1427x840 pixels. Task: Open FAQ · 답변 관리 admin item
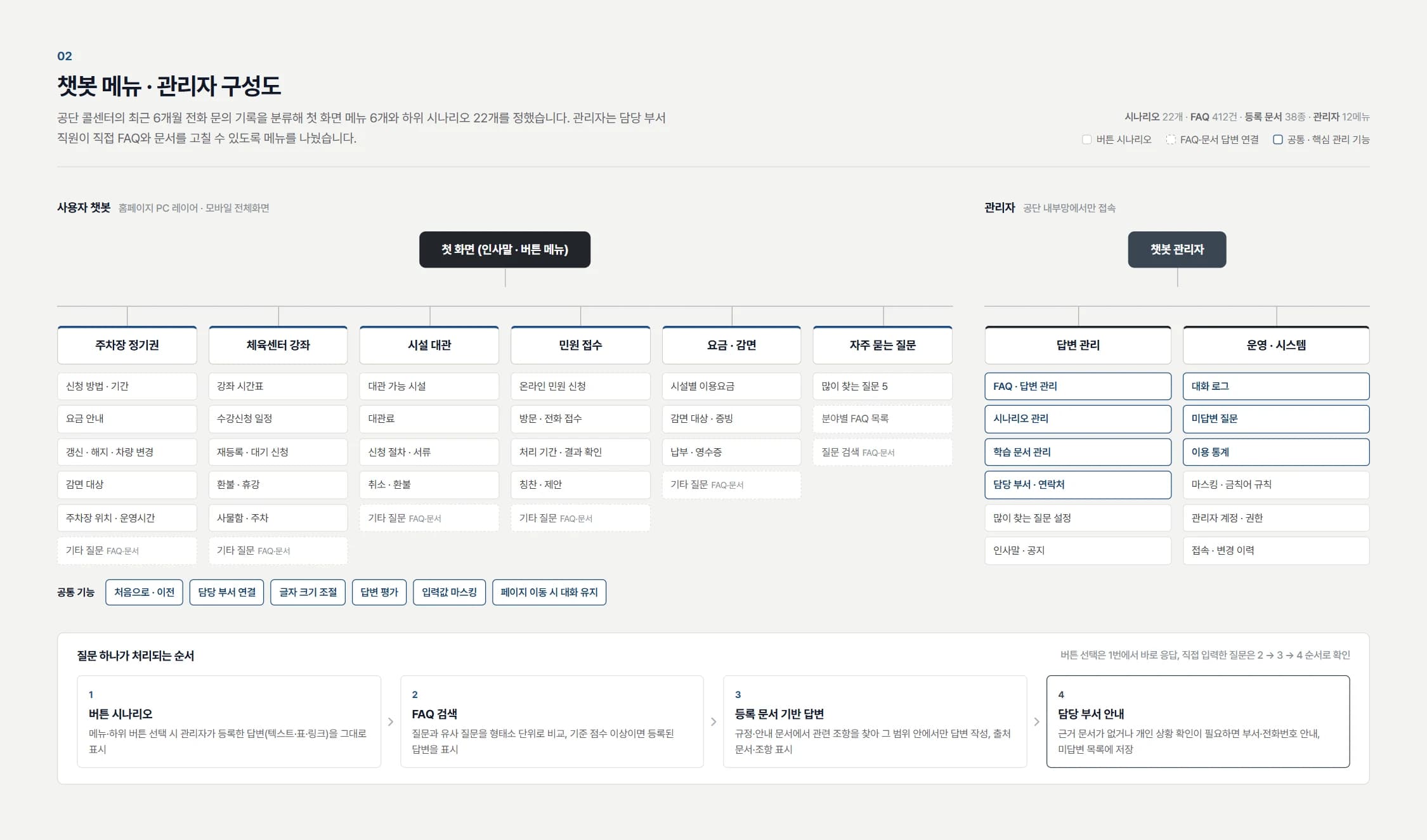pos(1078,386)
